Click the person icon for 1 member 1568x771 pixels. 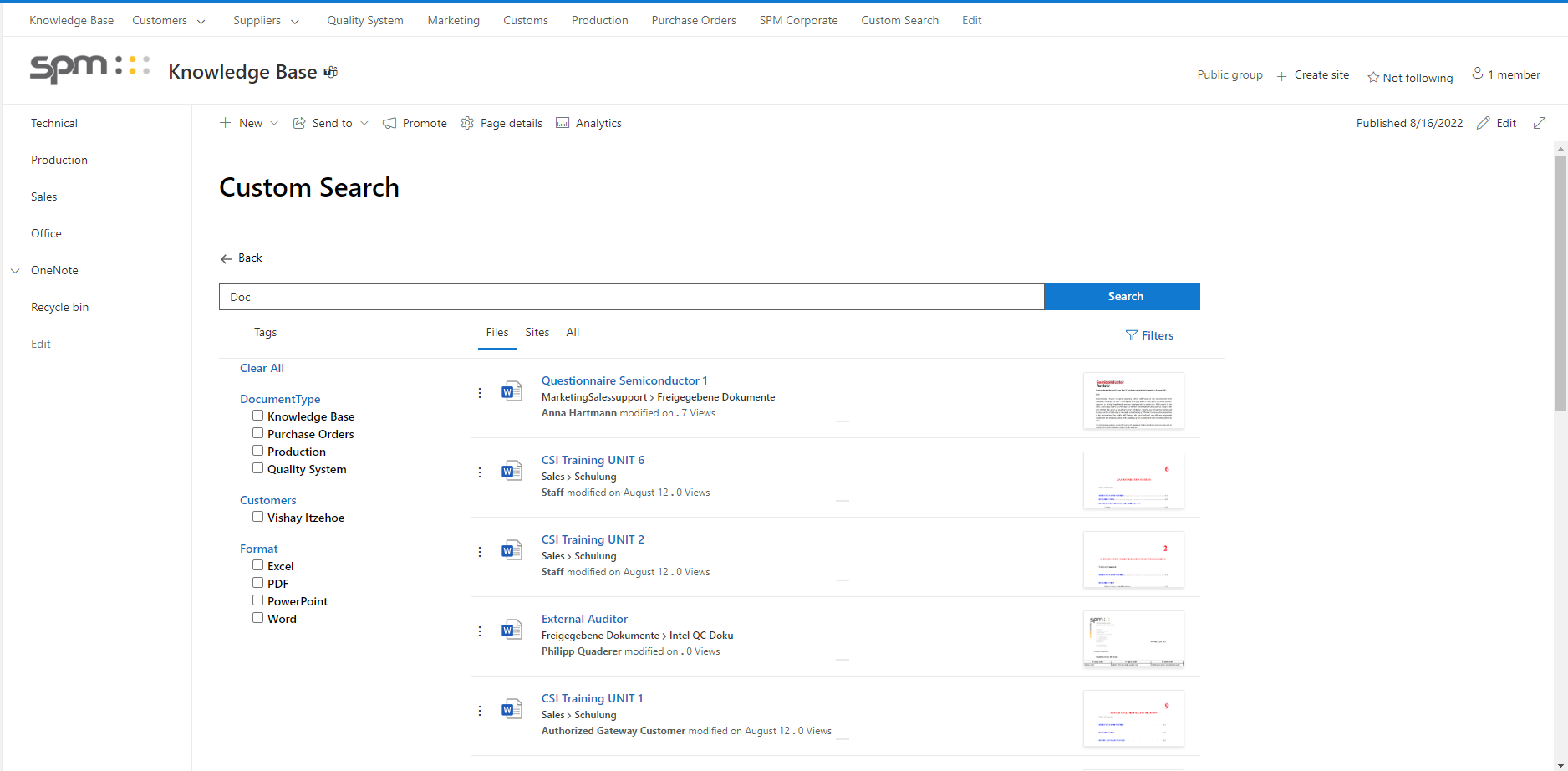pos(1478,74)
